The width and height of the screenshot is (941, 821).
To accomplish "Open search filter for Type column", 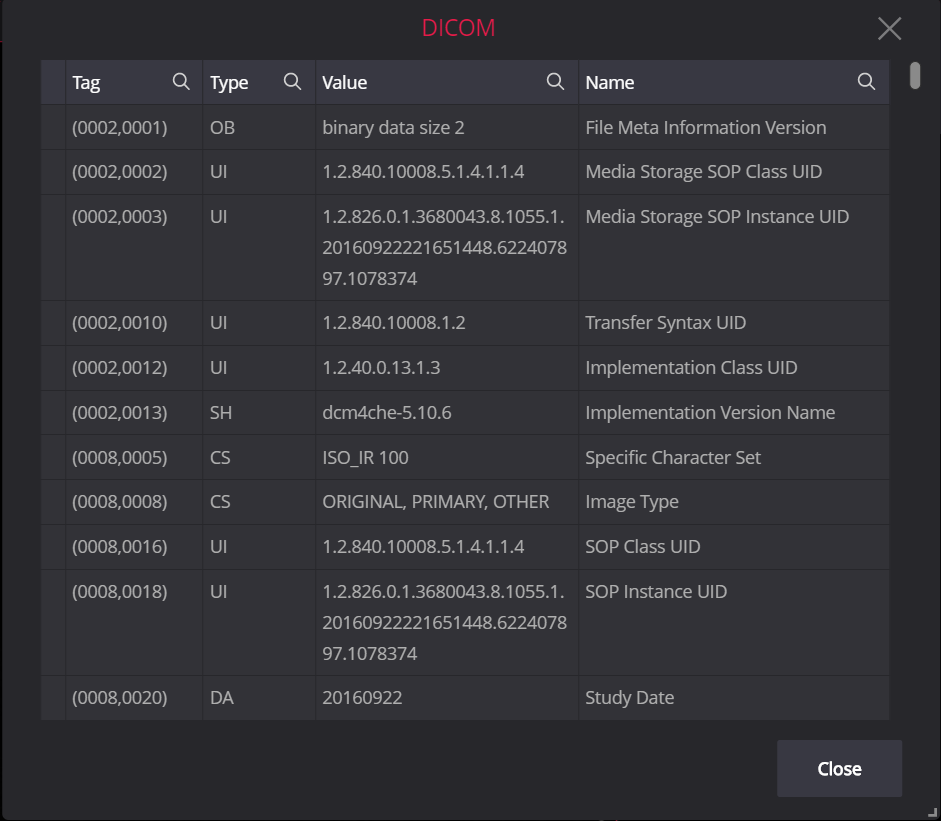I will (x=292, y=82).
